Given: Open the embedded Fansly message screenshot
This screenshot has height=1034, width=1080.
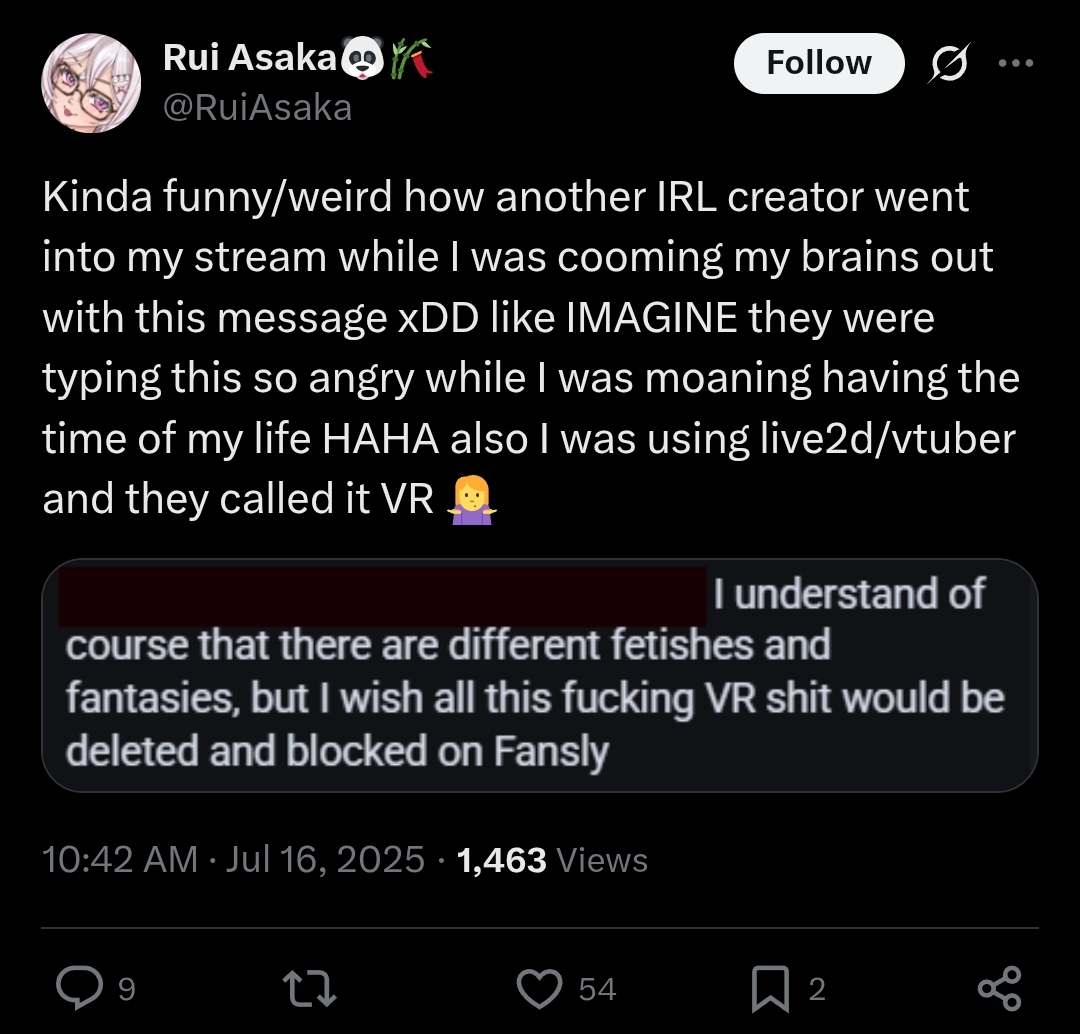Looking at the screenshot, I should [540, 676].
